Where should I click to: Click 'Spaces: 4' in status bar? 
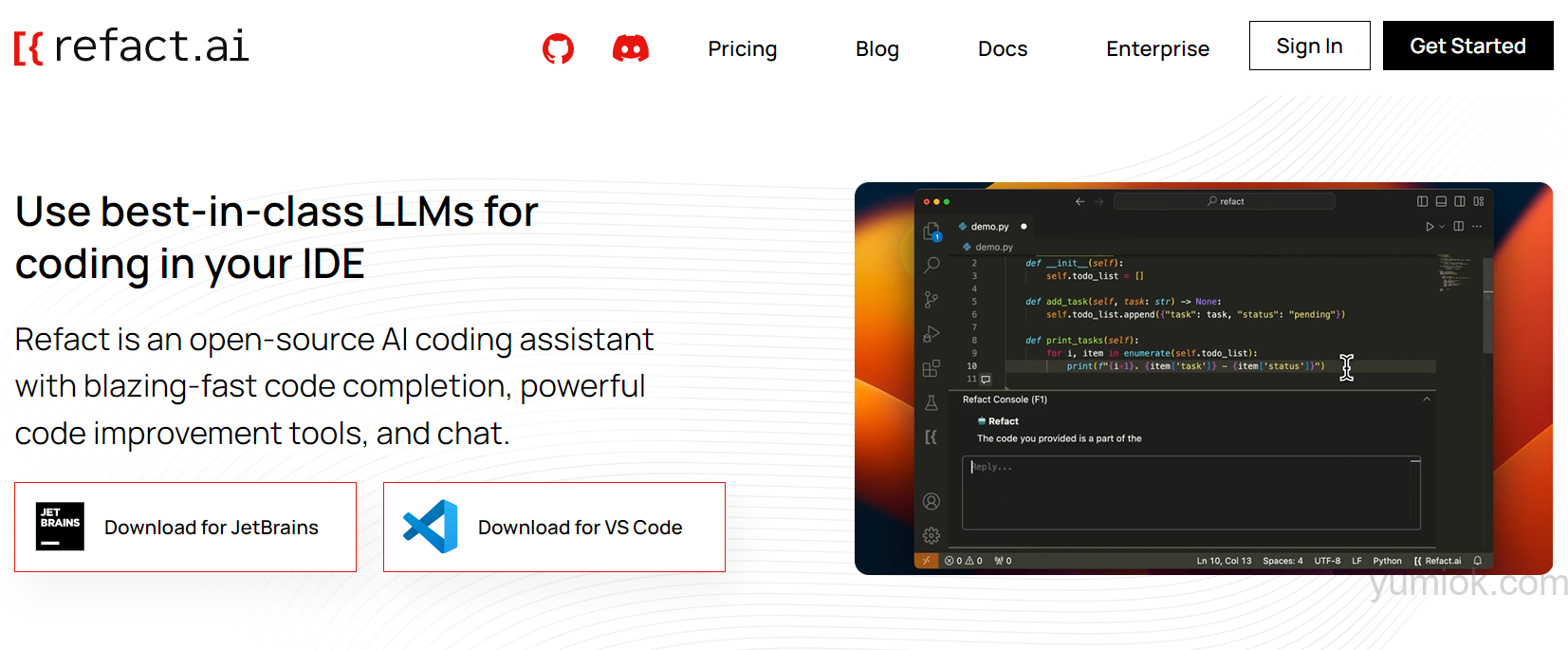(x=1282, y=561)
